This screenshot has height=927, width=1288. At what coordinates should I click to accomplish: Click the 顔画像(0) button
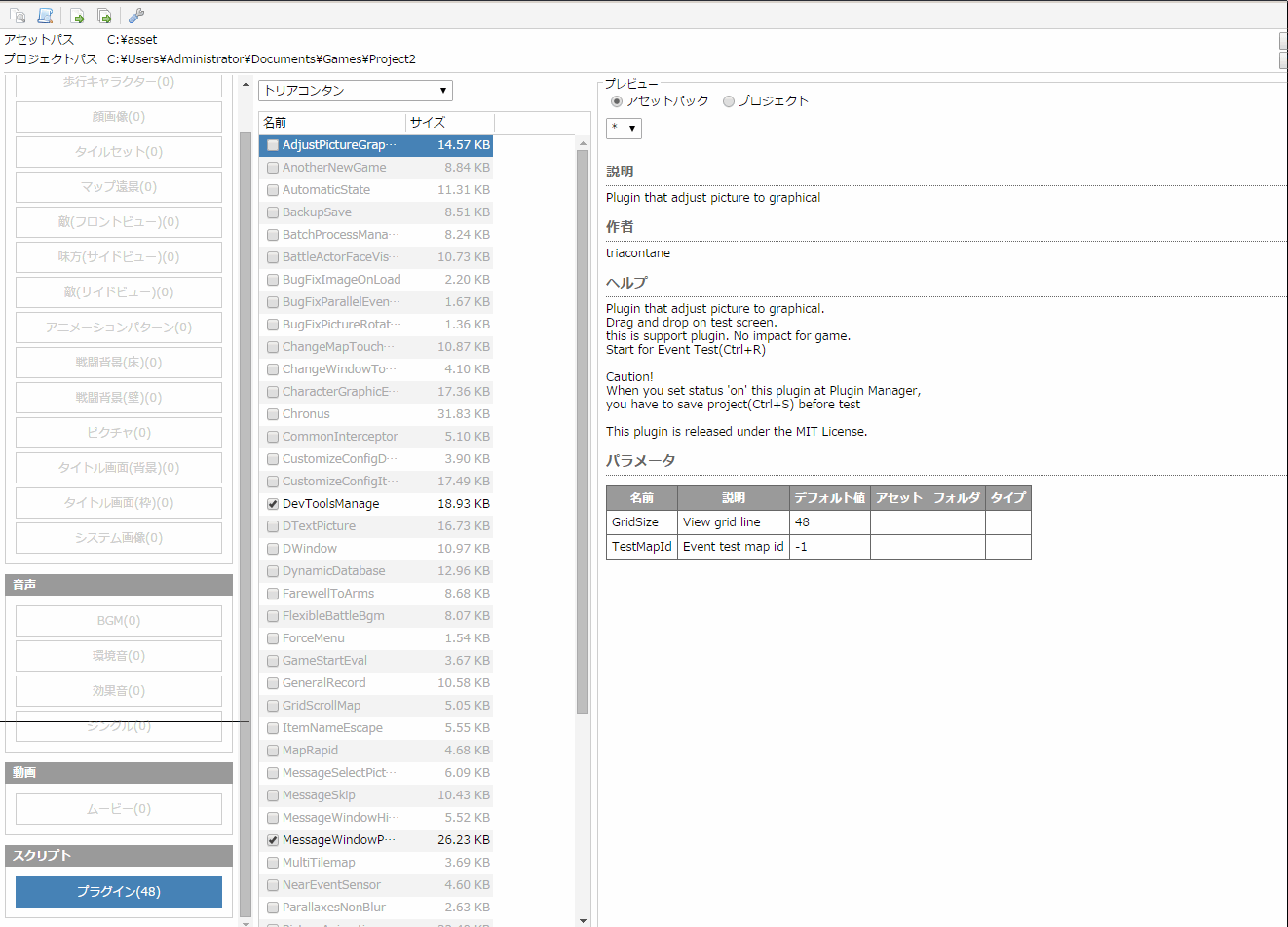point(119,117)
